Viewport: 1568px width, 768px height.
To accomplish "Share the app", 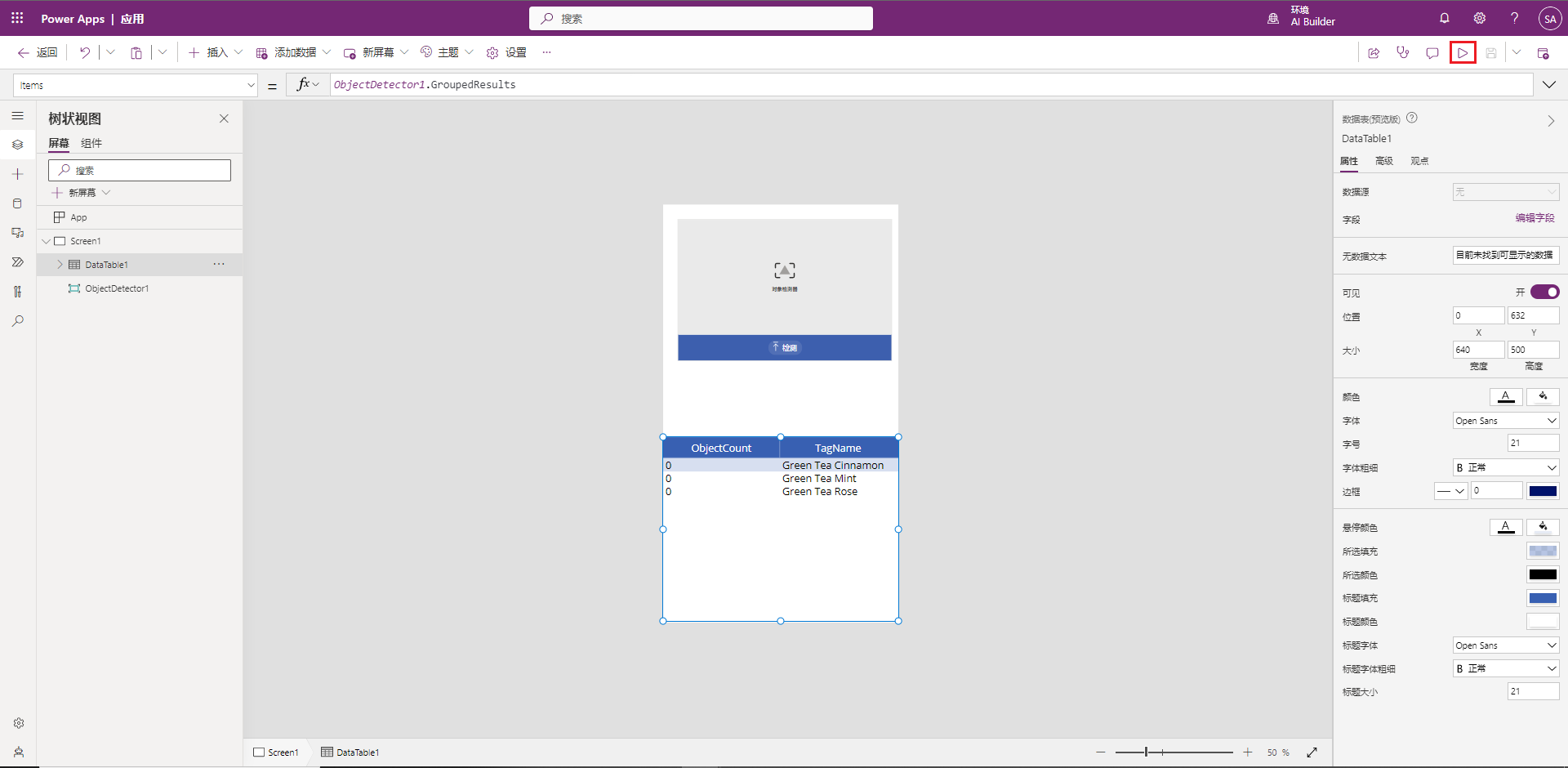I will 1374,52.
